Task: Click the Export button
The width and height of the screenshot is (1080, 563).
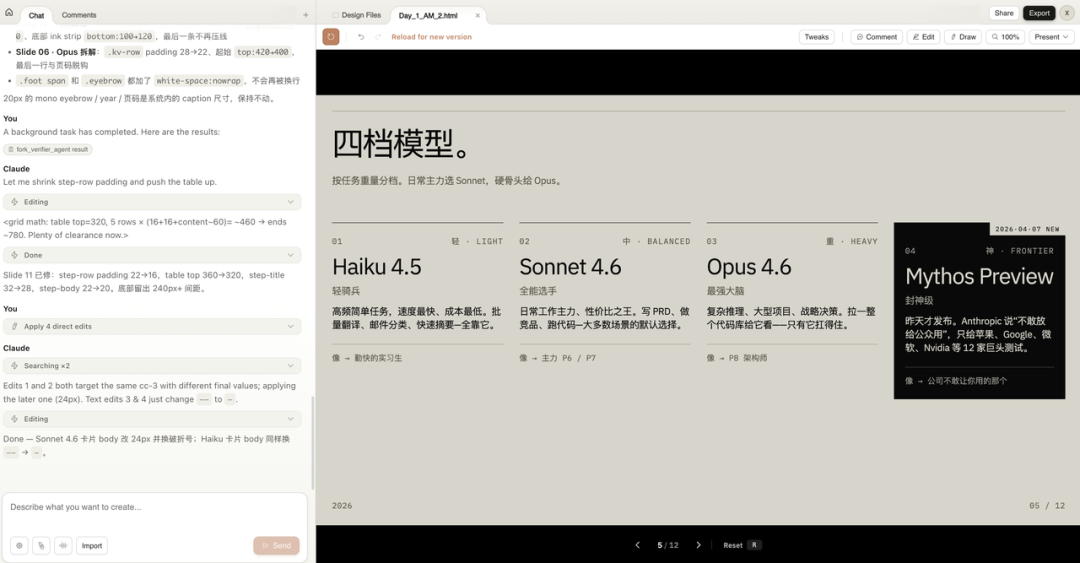Action: (x=1039, y=13)
